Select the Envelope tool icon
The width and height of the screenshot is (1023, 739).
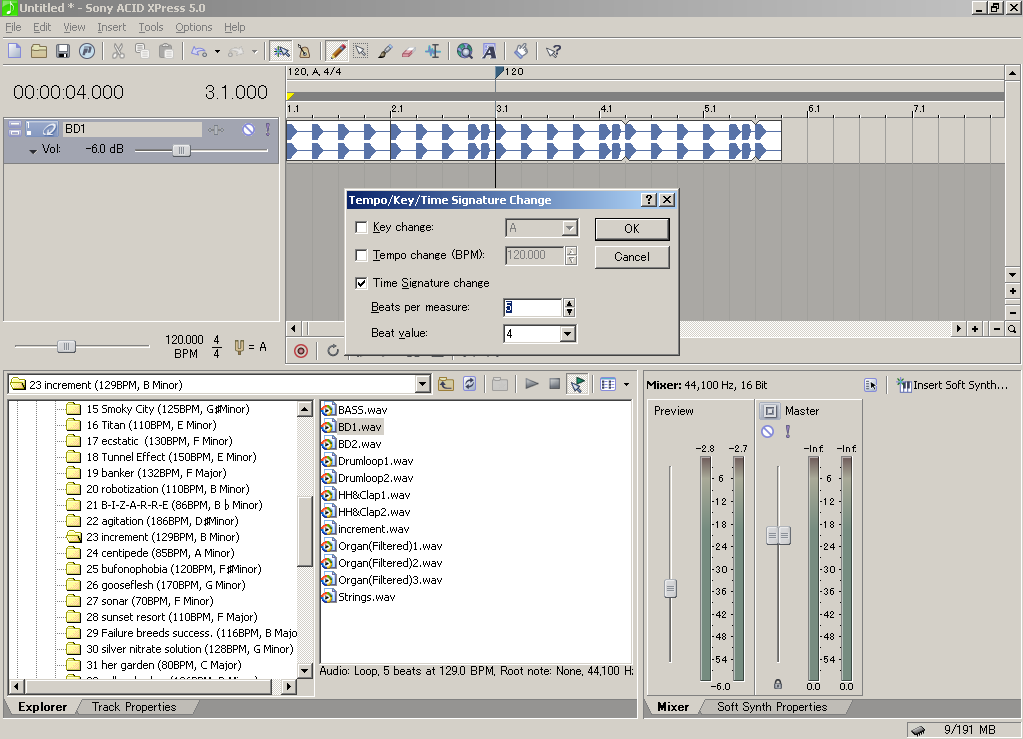pyautogui.click(x=433, y=51)
